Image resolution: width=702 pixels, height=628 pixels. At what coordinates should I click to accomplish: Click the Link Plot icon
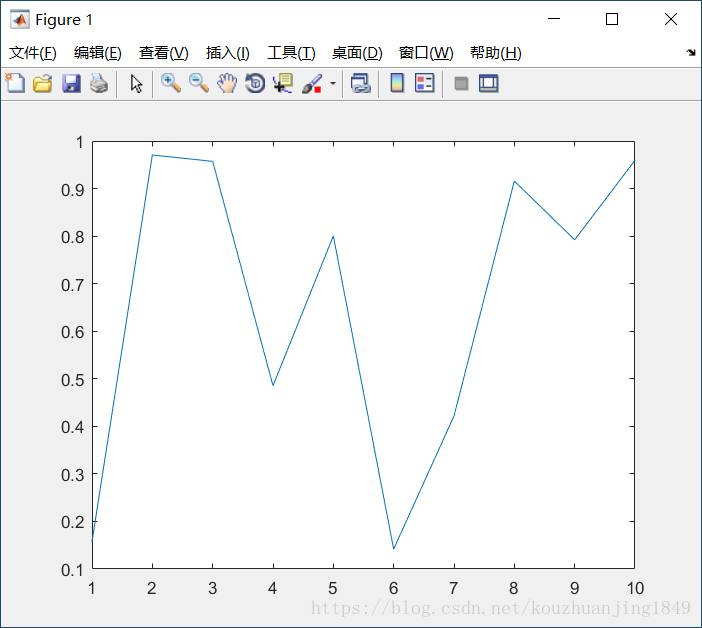point(361,83)
